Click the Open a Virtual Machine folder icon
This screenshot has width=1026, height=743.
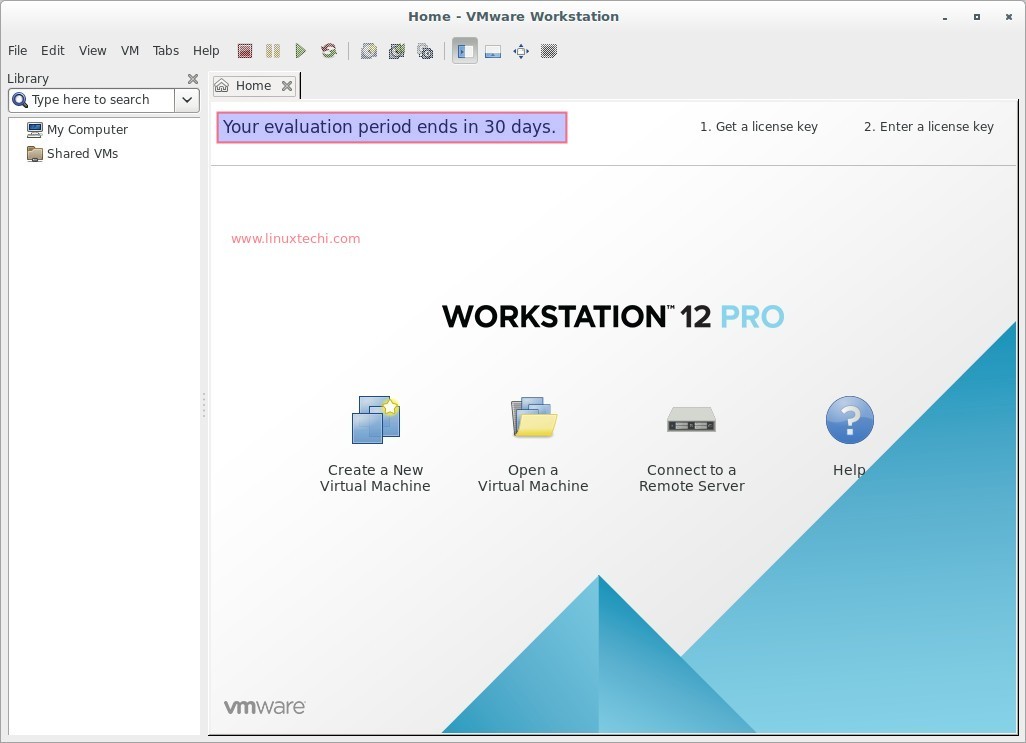(533, 417)
